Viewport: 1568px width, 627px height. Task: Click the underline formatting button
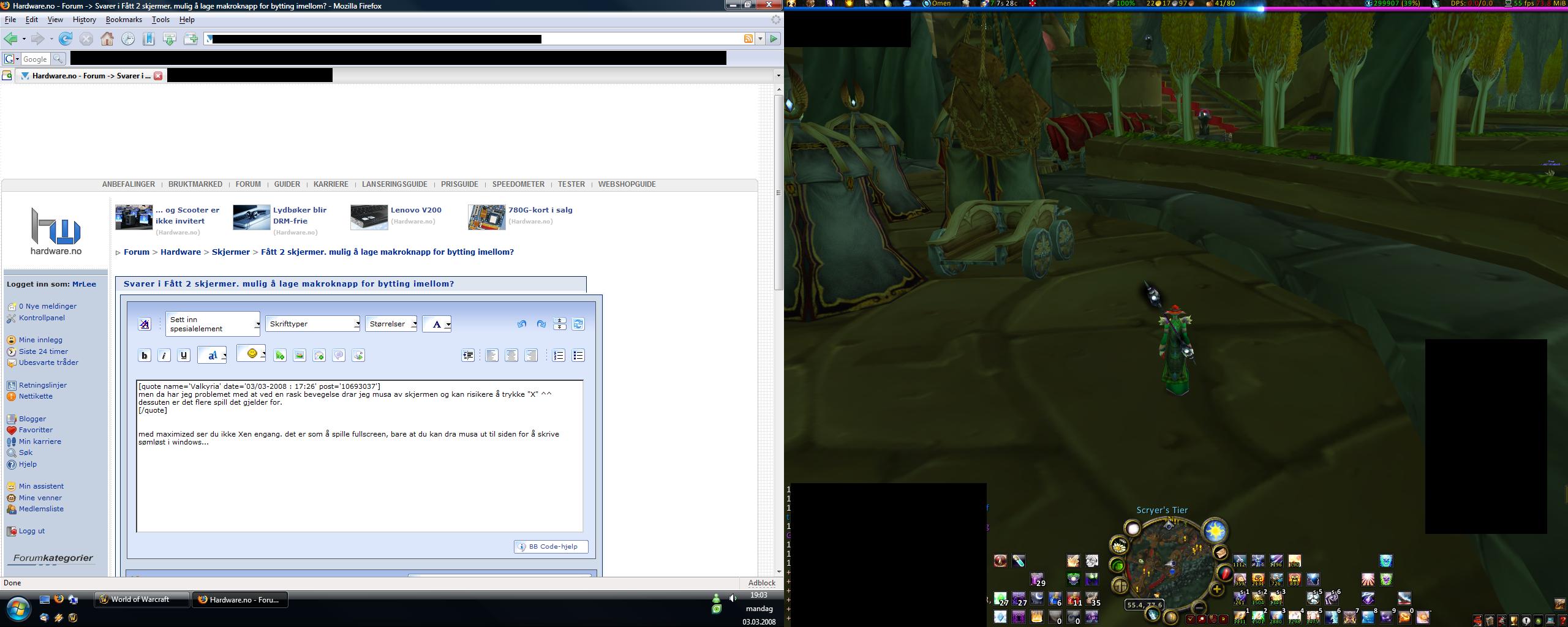[x=184, y=355]
